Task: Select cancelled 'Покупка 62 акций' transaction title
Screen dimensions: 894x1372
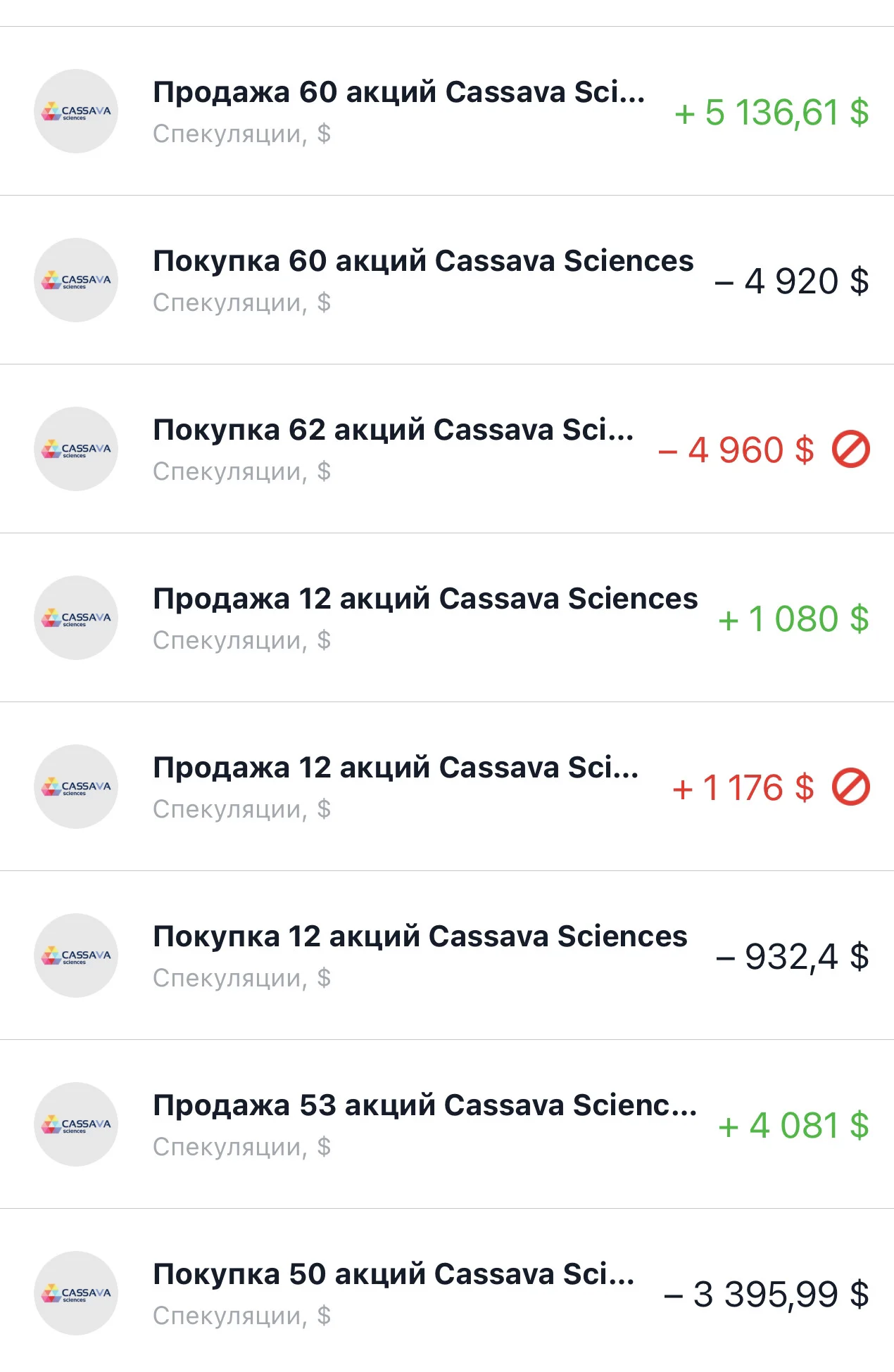Action: 394,430
